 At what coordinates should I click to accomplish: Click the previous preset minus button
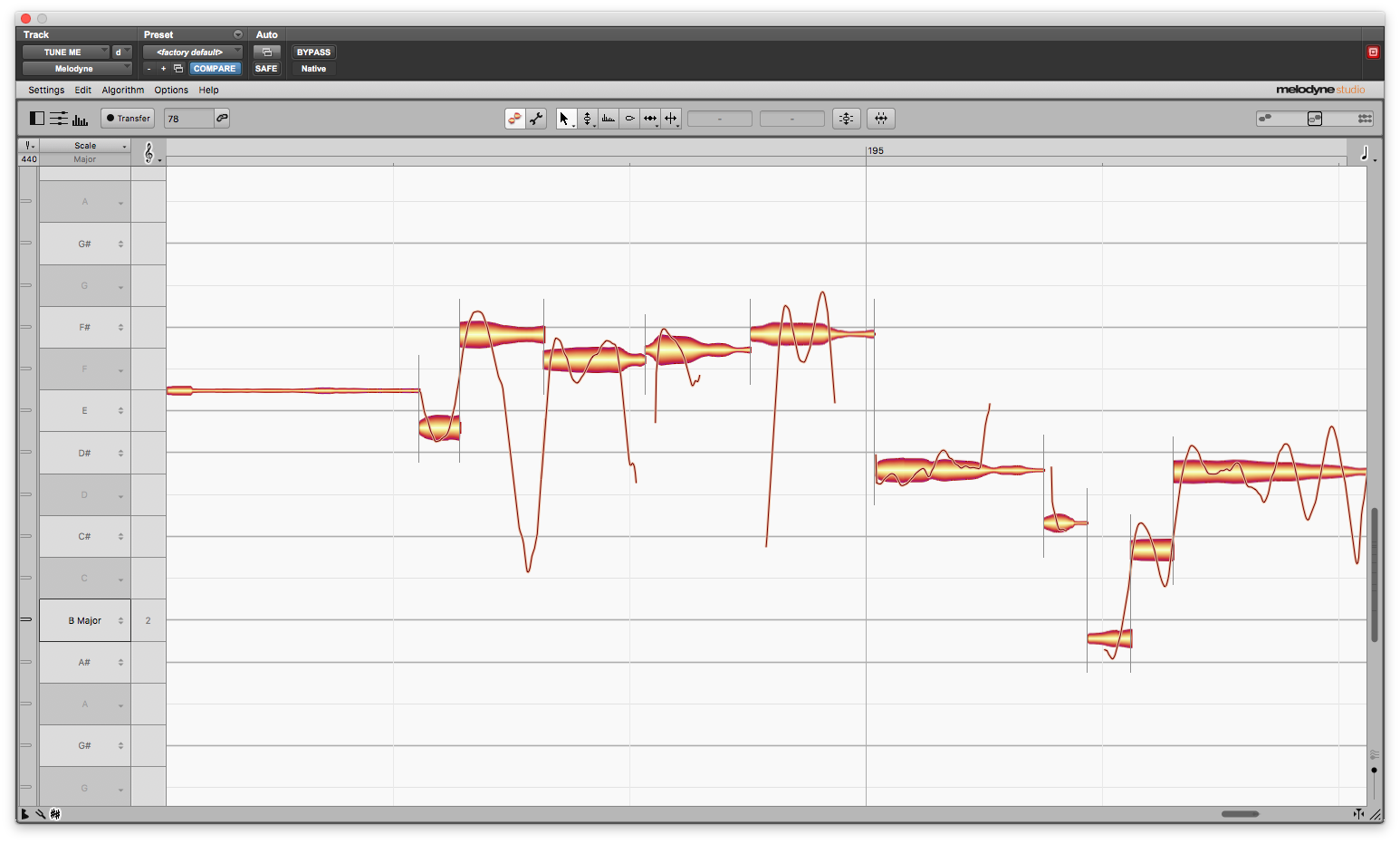(149, 69)
